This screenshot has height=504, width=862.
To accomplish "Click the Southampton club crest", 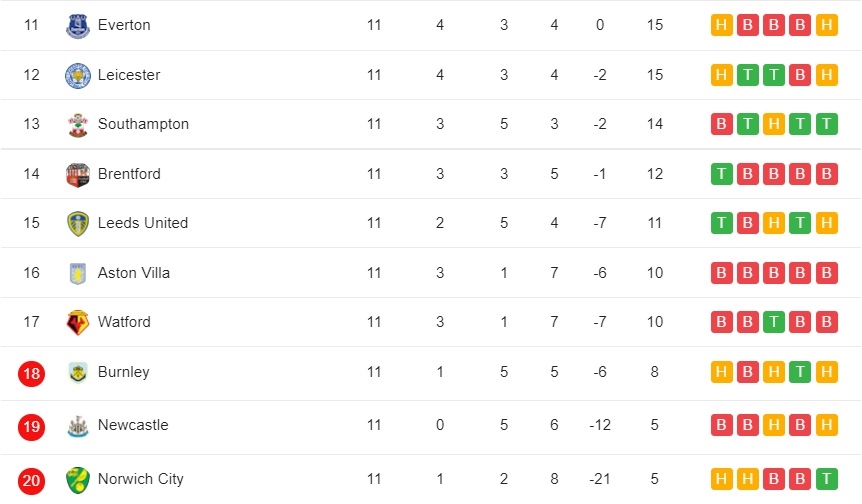I will (78, 125).
